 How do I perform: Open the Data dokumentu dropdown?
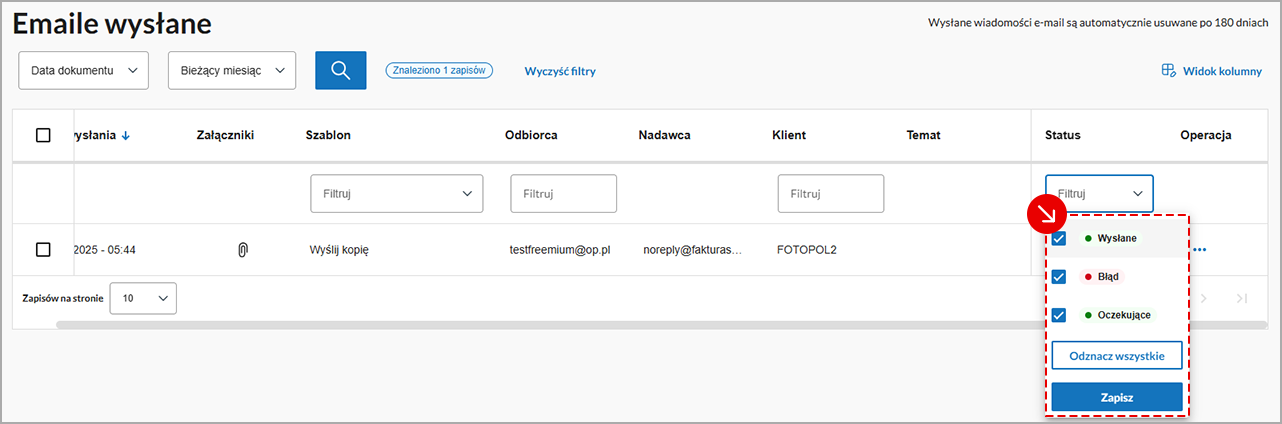tap(83, 70)
